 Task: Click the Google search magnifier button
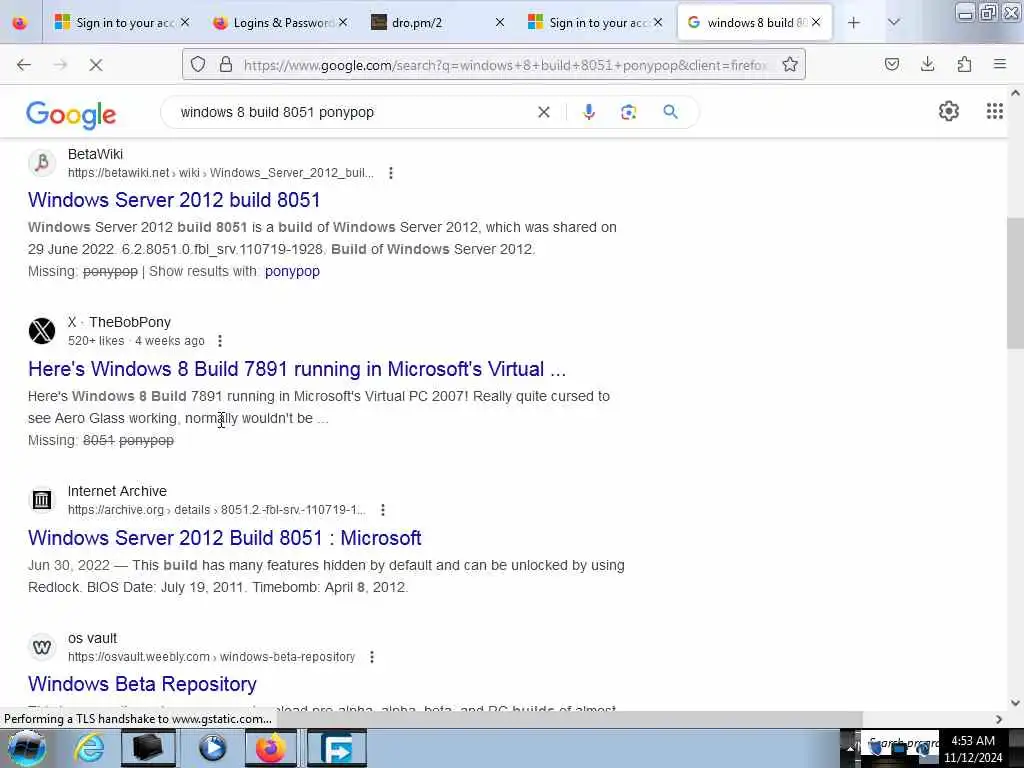[x=670, y=112]
